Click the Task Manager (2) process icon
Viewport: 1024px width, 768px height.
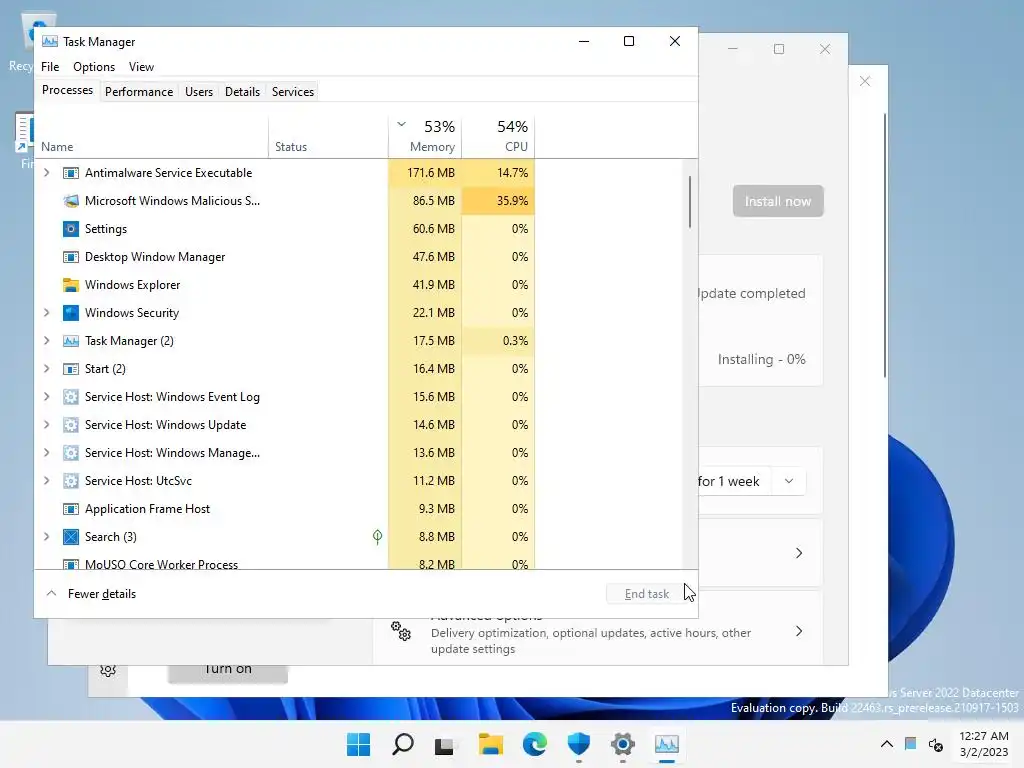tap(71, 341)
